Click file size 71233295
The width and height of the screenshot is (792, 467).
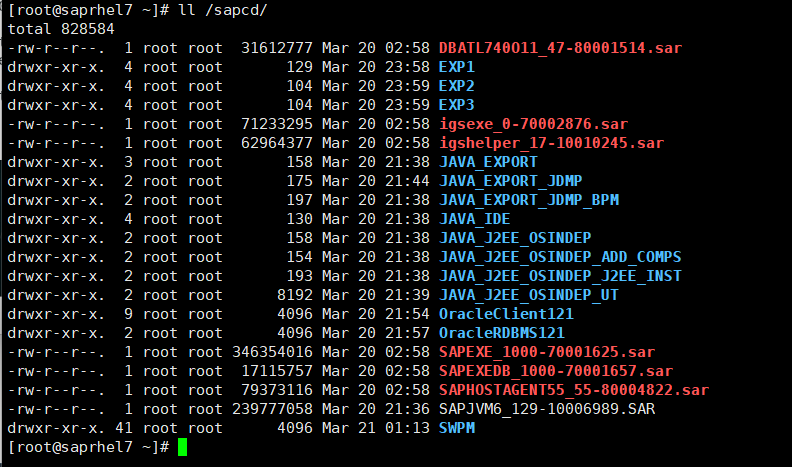pyautogui.click(x=277, y=124)
